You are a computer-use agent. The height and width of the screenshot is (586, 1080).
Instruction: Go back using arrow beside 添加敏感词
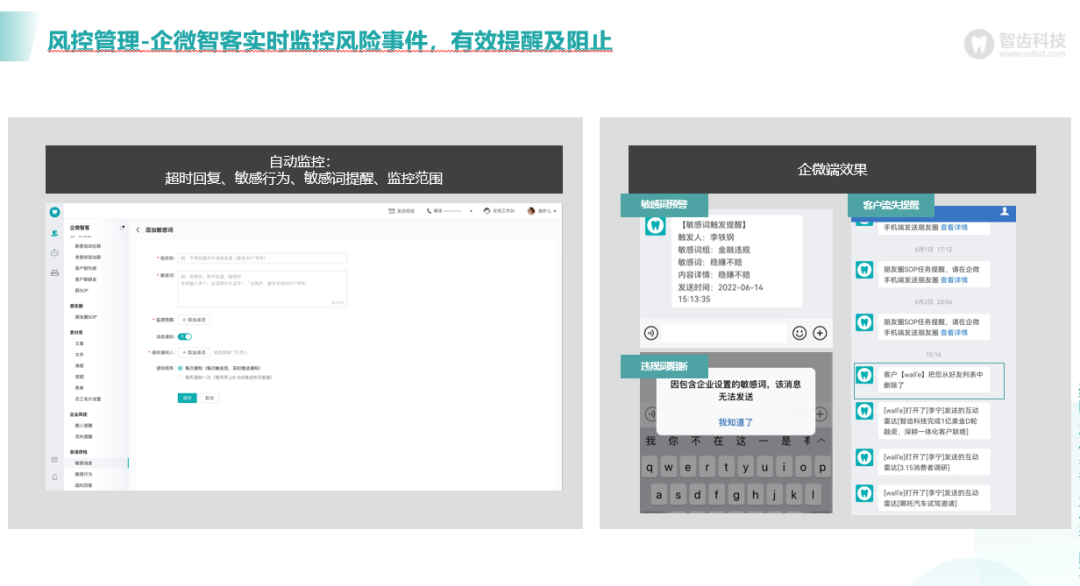(138, 230)
